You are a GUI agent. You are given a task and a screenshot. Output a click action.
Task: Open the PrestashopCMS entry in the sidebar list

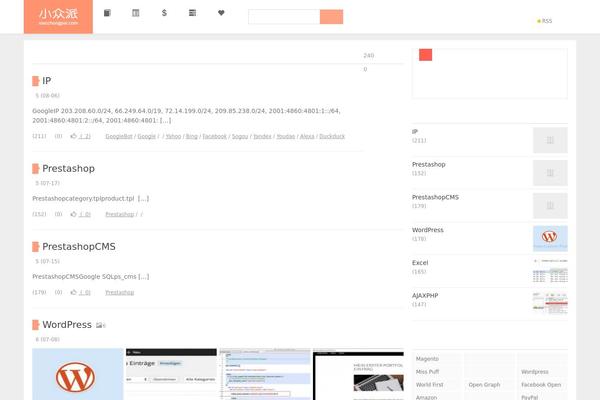coord(435,197)
